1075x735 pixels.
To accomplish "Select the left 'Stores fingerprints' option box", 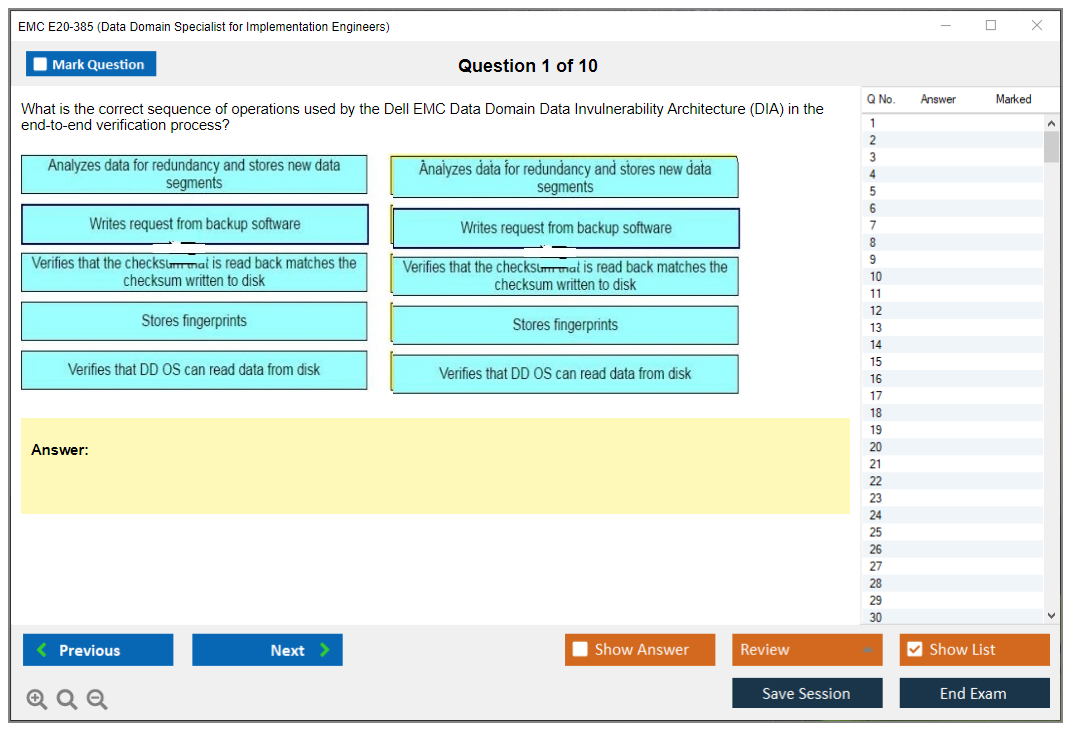I will (194, 321).
